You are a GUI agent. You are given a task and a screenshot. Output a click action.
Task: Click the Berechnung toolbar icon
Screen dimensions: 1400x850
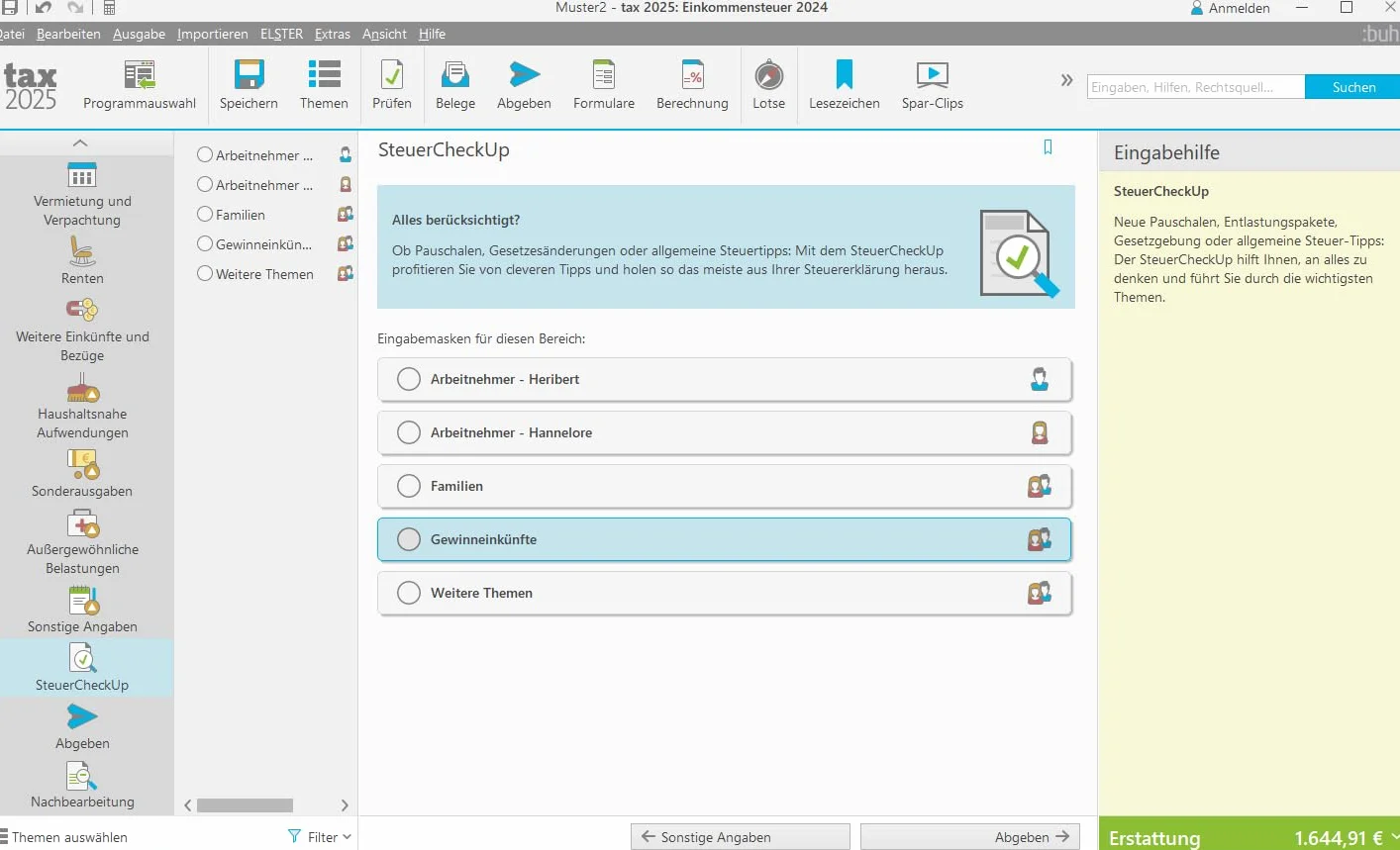pyautogui.click(x=692, y=75)
